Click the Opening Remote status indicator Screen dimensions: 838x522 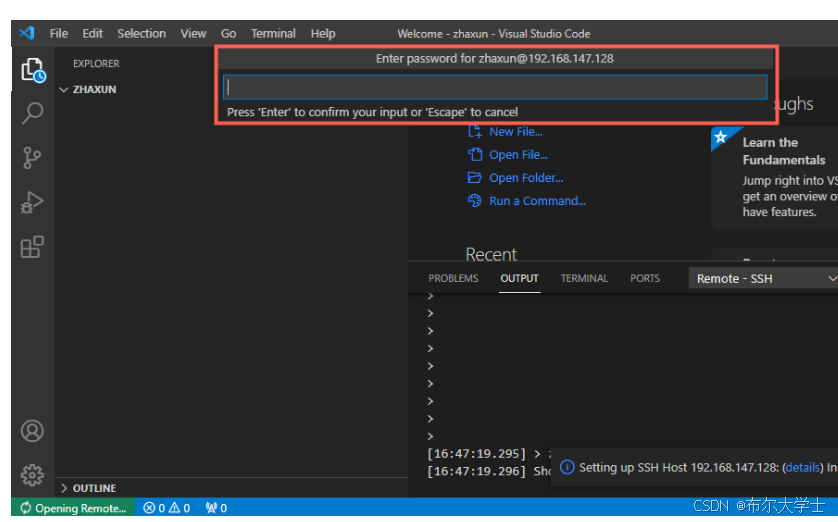73,508
